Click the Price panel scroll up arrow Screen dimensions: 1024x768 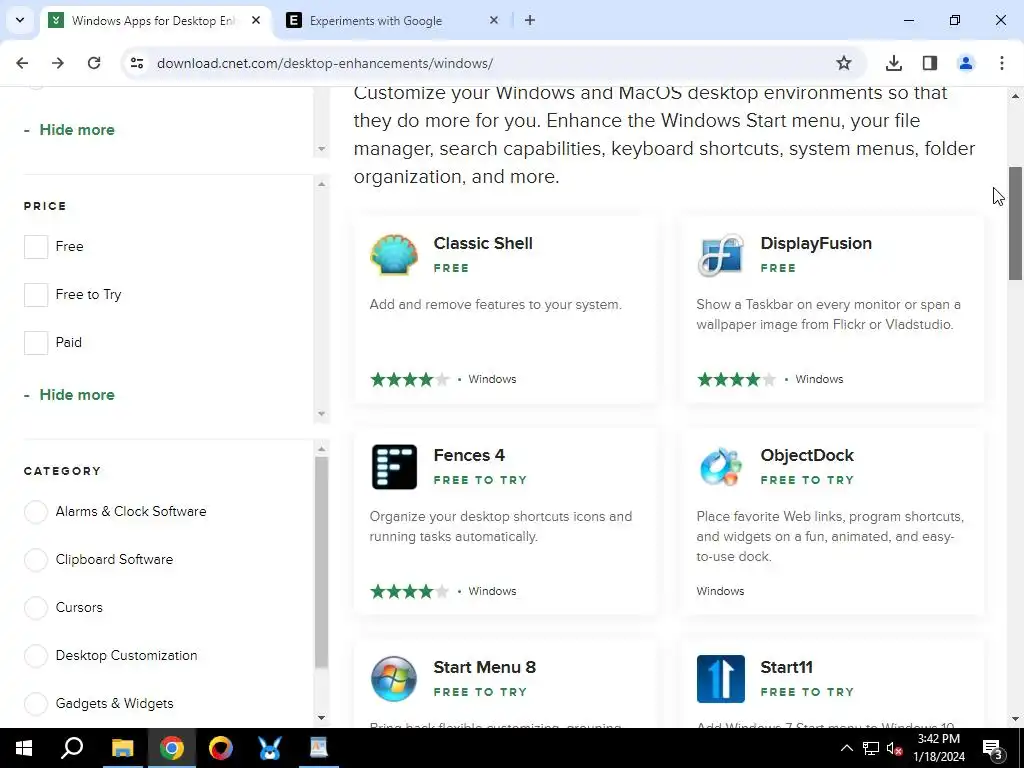[x=321, y=184]
